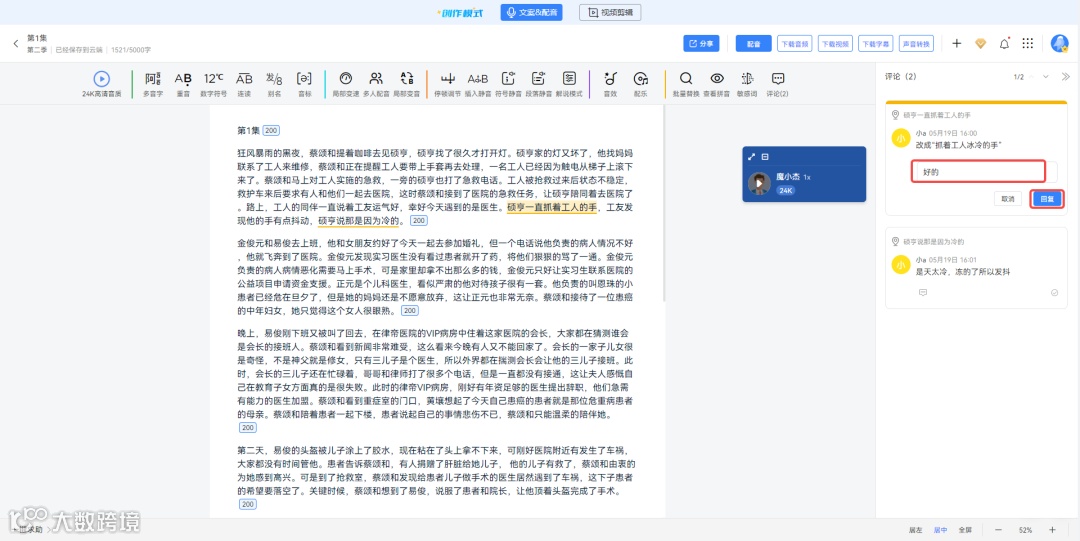Click the location pin of first comment
This screenshot has height=541, width=1080.
895,114
